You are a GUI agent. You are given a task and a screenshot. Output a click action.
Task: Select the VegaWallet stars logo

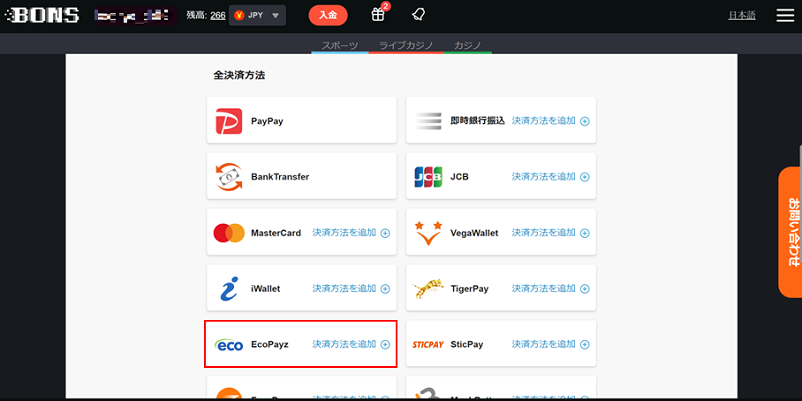pos(429,233)
